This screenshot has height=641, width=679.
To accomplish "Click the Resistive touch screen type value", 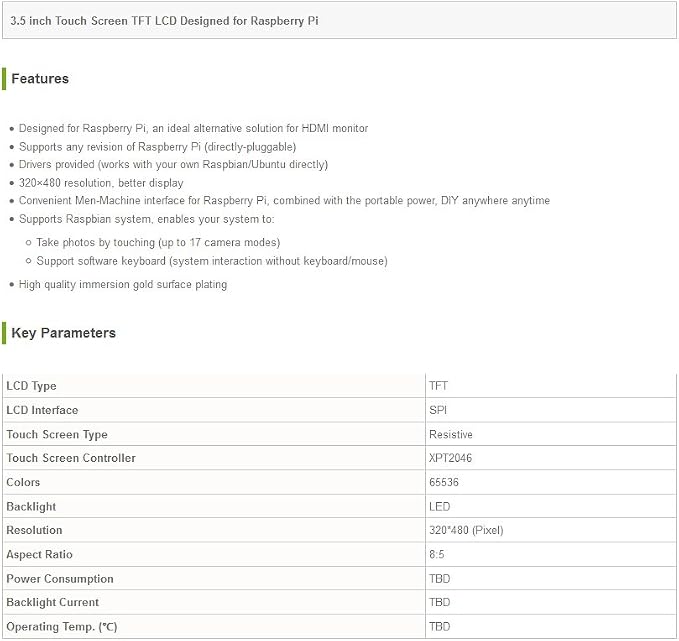I will pyautogui.click(x=450, y=434).
